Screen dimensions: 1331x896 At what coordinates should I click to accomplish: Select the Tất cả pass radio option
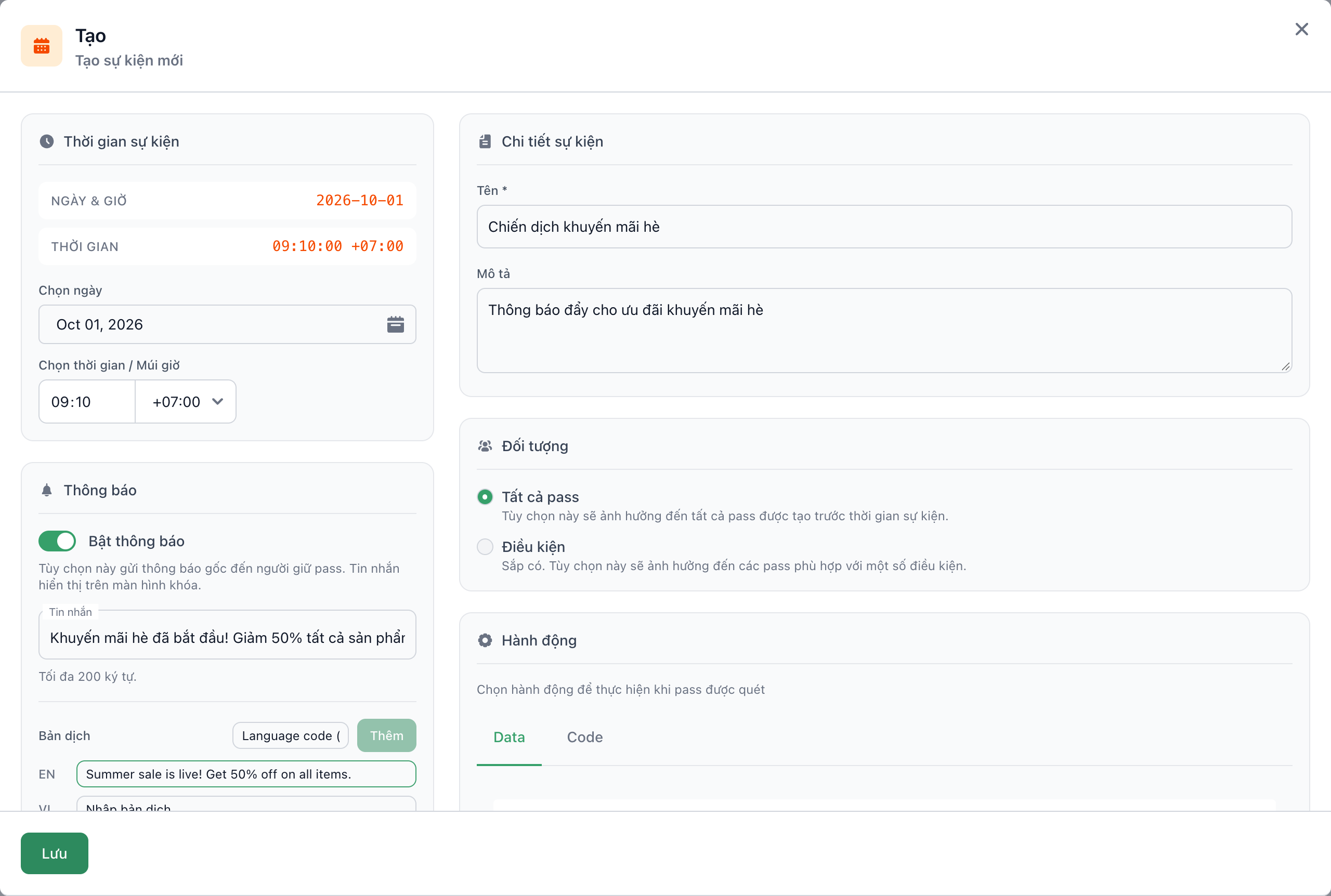[x=485, y=496]
